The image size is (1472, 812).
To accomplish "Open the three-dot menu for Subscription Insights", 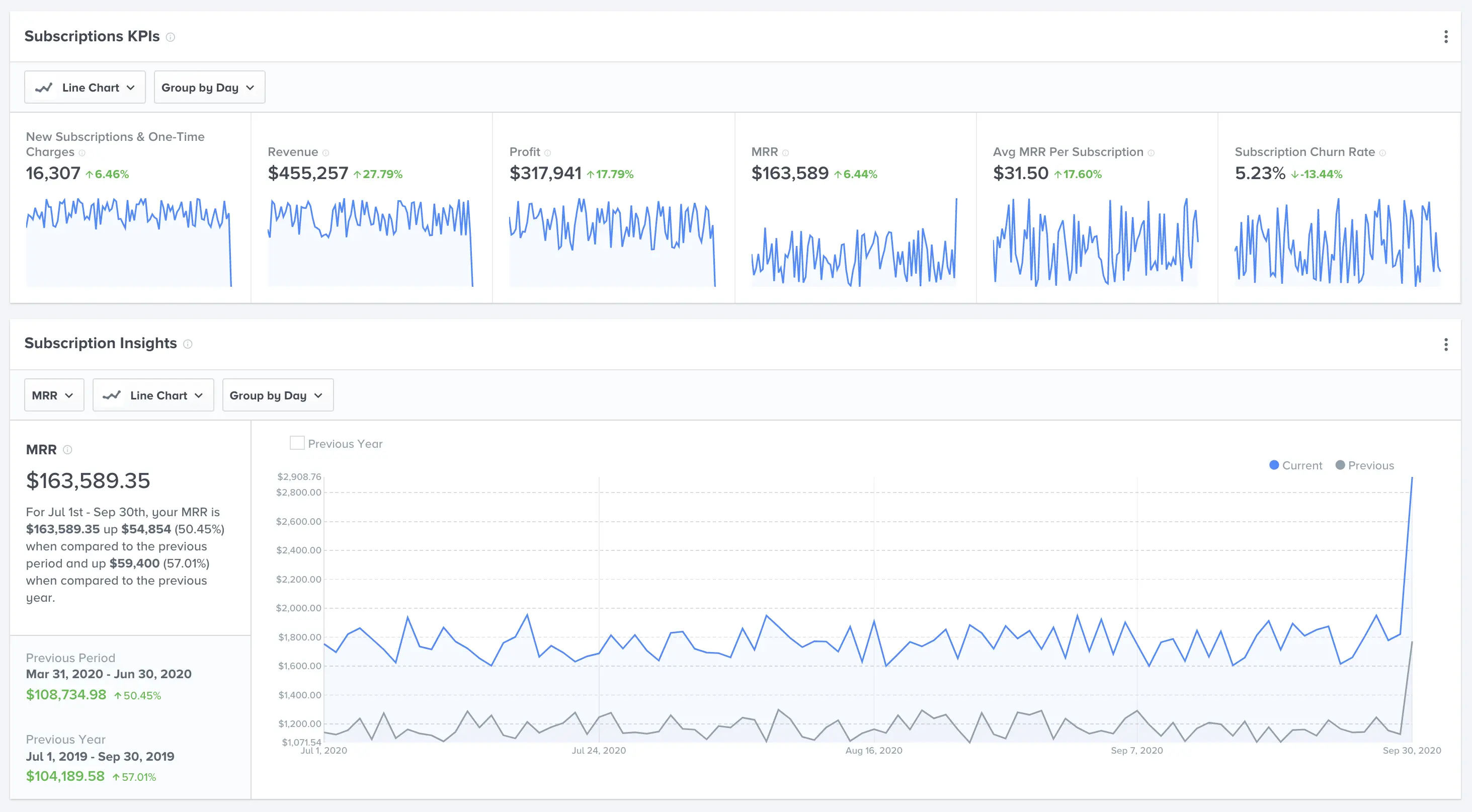I will 1446,345.
